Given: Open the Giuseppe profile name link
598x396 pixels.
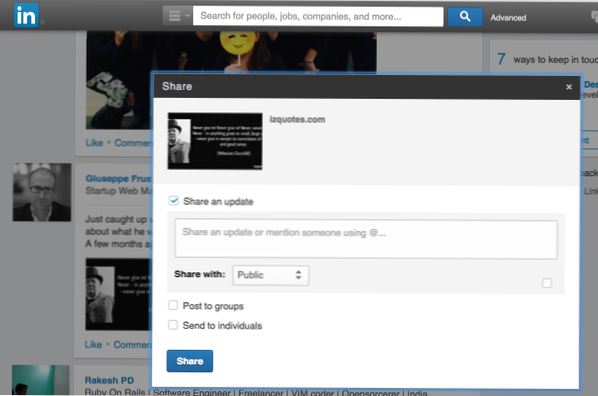Looking at the screenshot, I should (x=119, y=178).
